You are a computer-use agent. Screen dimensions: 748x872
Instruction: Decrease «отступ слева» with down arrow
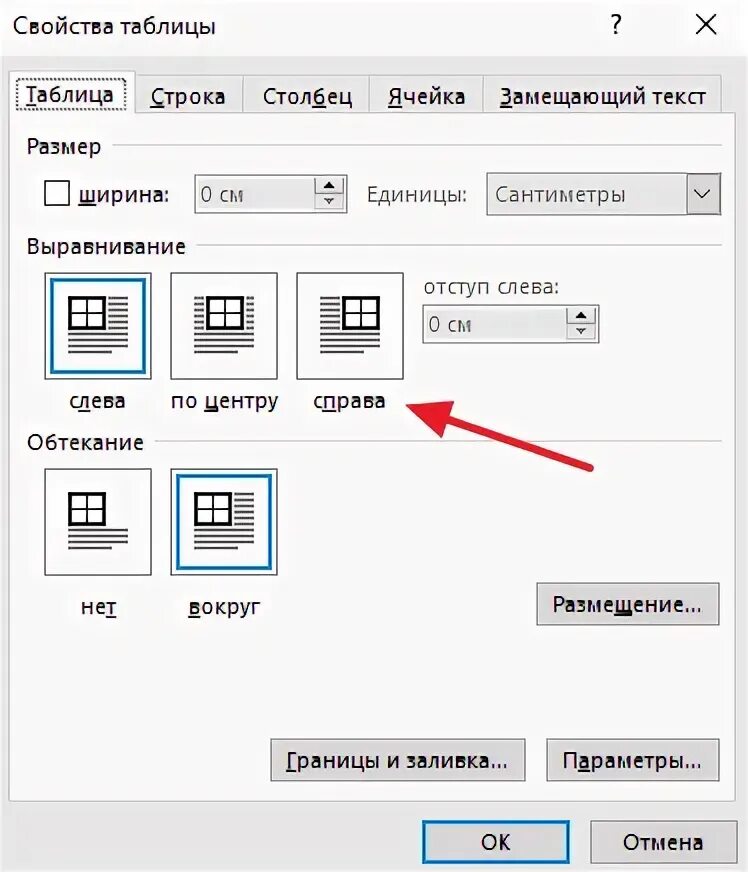(581, 331)
